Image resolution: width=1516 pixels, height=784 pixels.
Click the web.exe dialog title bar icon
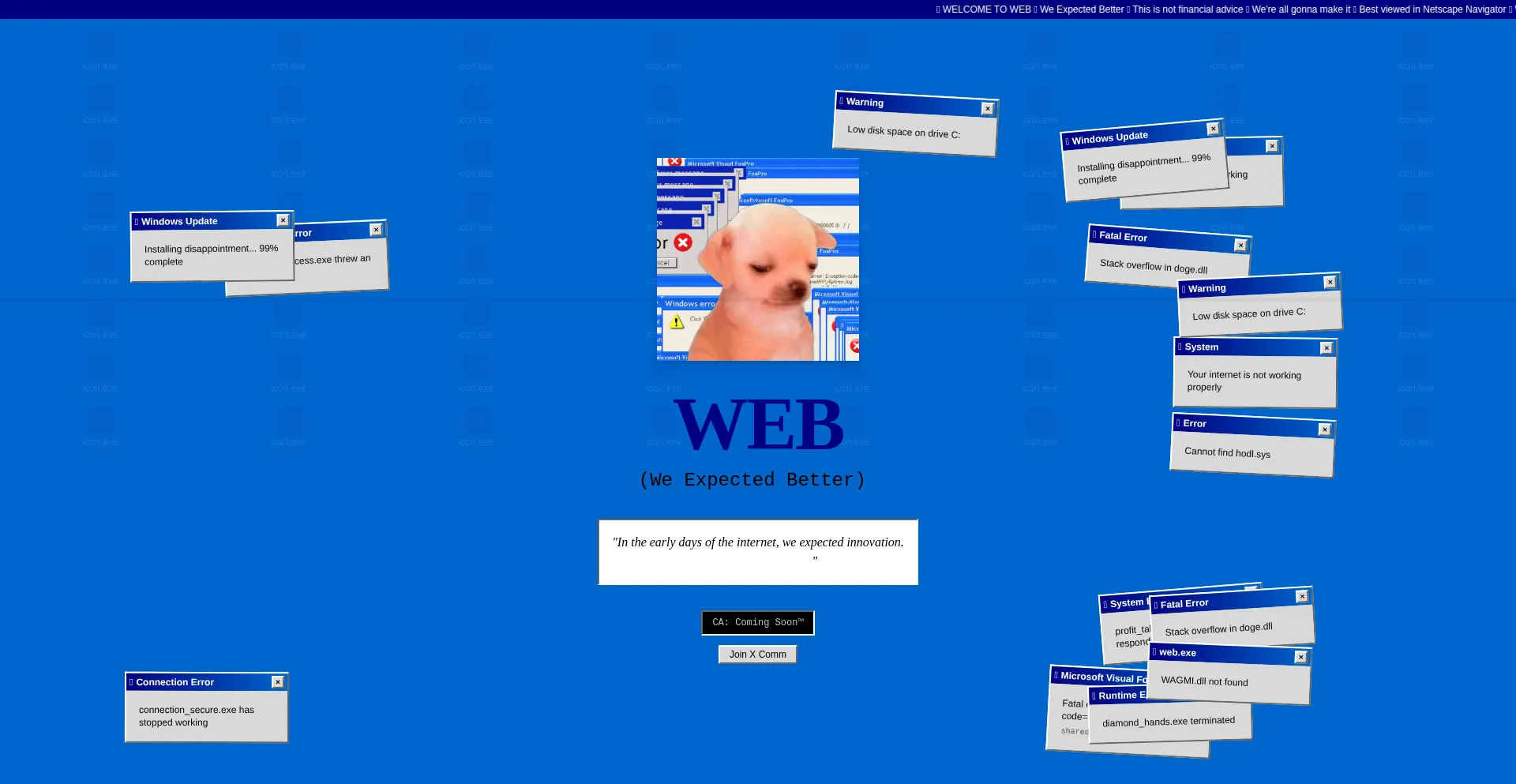tap(1154, 653)
